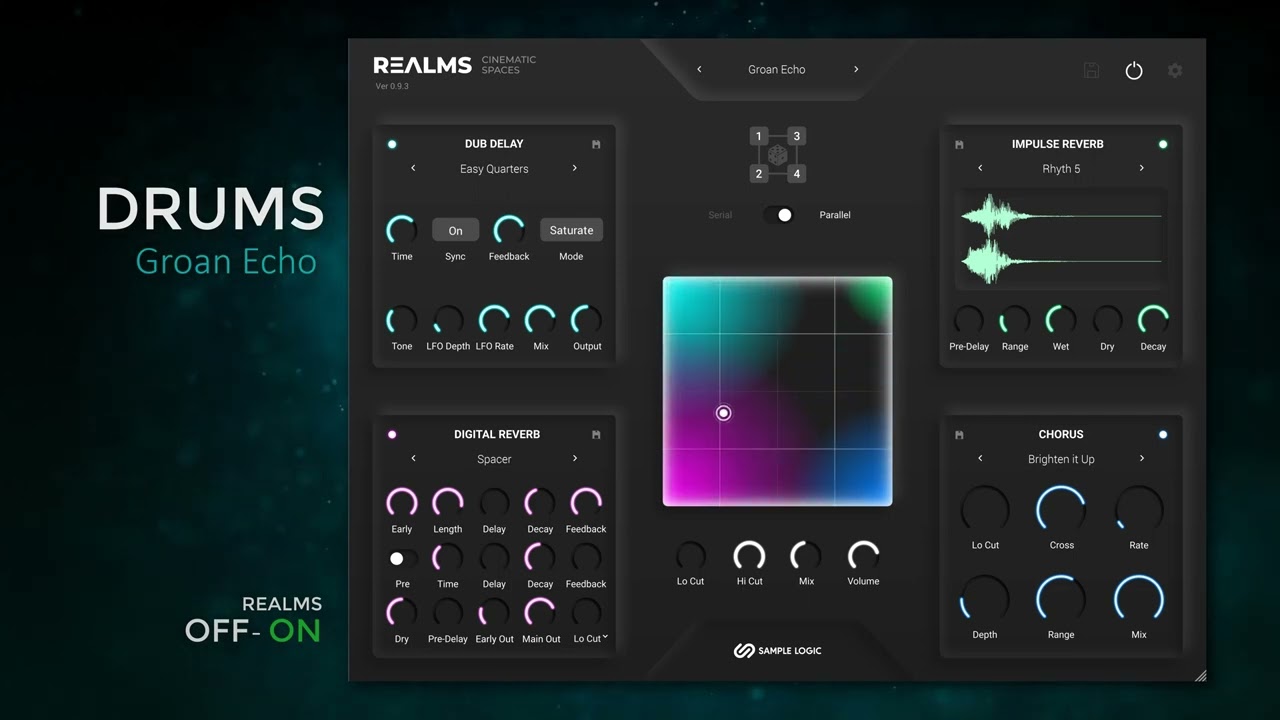Image resolution: width=1280 pixels, height=720 pixels.
Task: Toggle Dub Delay module power LED
Action: 392,144
